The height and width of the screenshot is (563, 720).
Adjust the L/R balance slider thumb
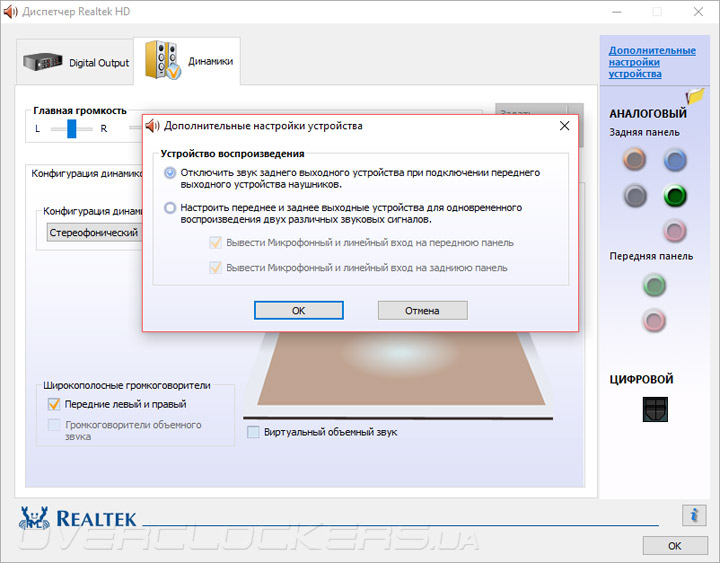tap(72, 129)
